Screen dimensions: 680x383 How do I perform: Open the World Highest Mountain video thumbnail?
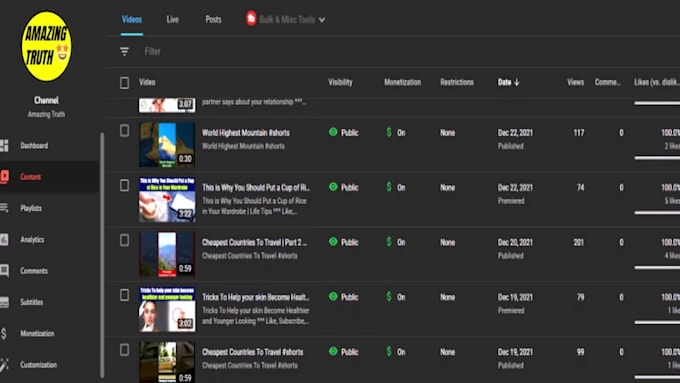pyautogui.click(x=167, y=144)
